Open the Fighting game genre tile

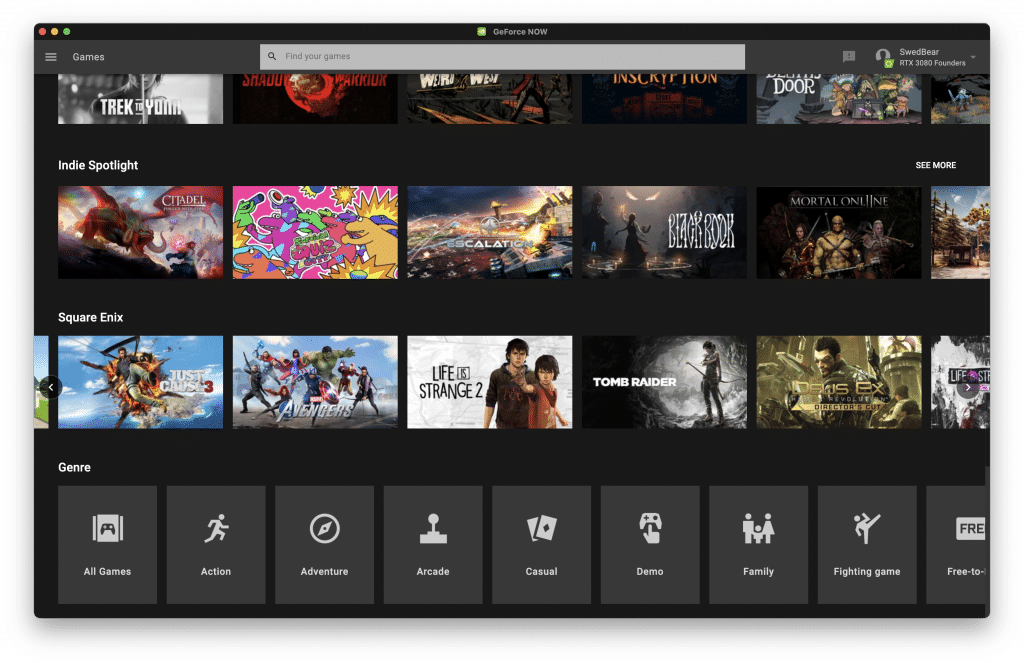point(867,545)
